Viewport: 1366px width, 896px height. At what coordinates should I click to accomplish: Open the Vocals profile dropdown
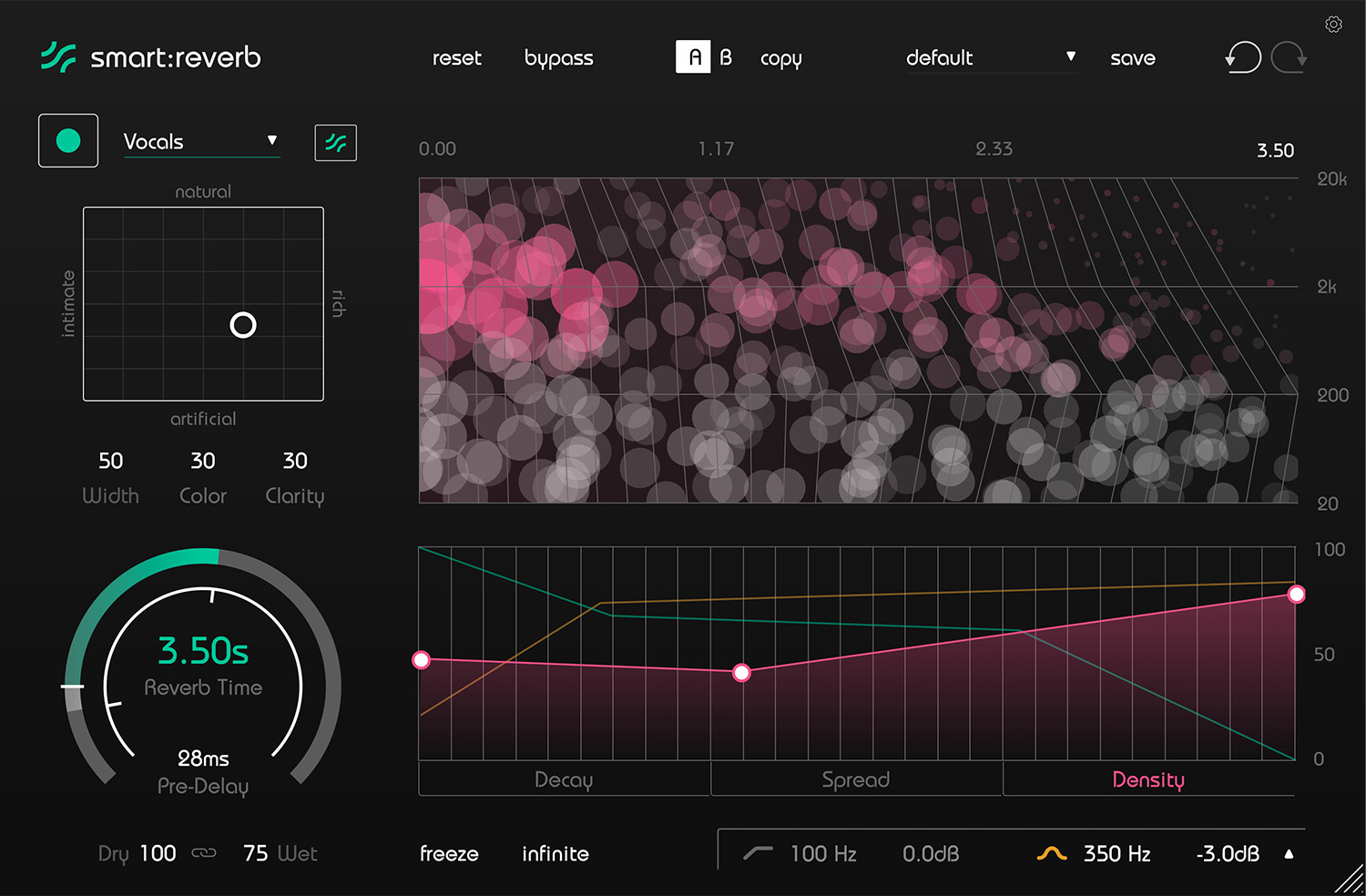coord(201,141)
